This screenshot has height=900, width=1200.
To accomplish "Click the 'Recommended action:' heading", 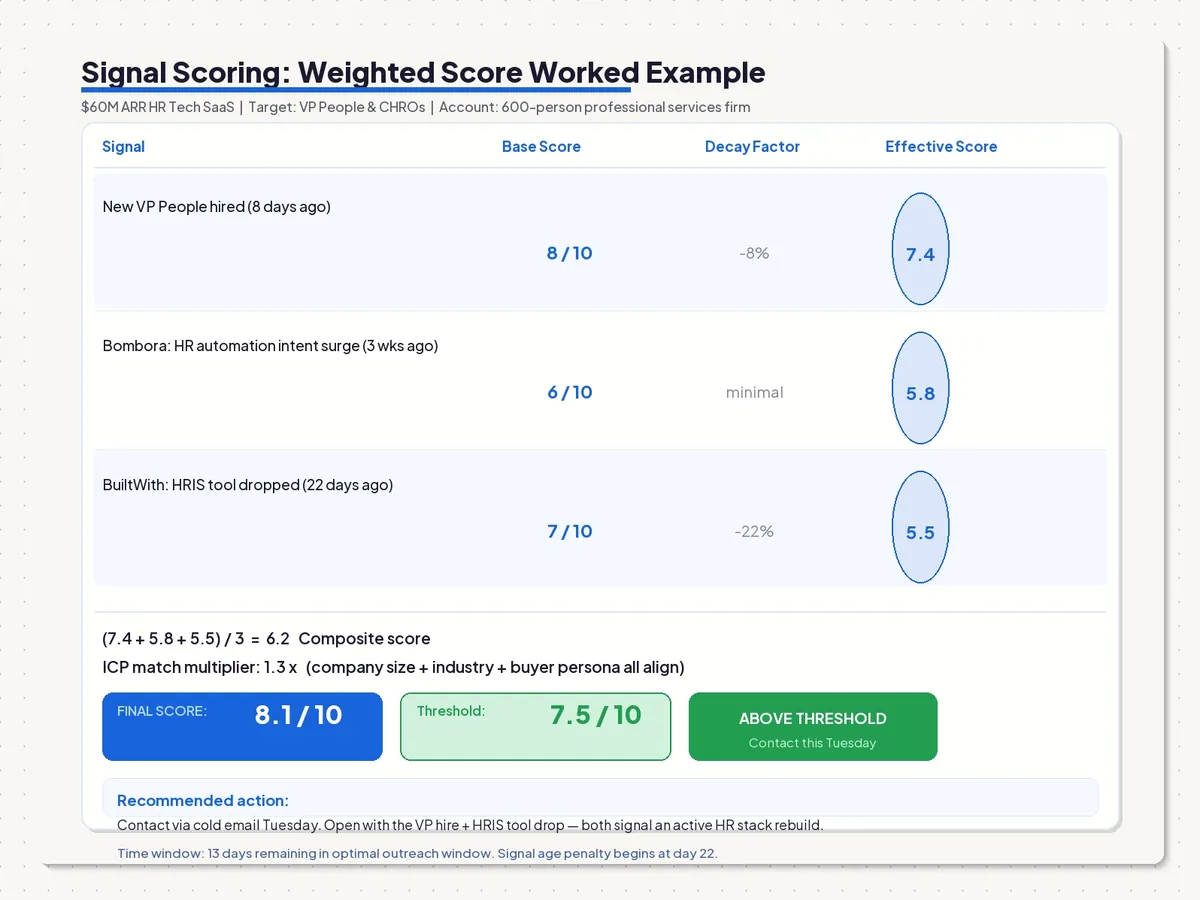I will pyautogui.click(x=202, y=800).
